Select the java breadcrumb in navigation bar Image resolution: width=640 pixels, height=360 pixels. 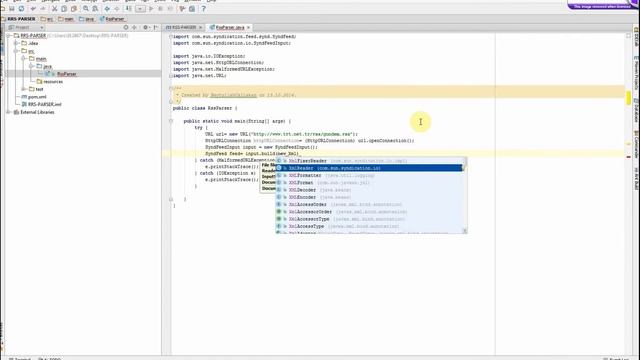coord(87,19)
